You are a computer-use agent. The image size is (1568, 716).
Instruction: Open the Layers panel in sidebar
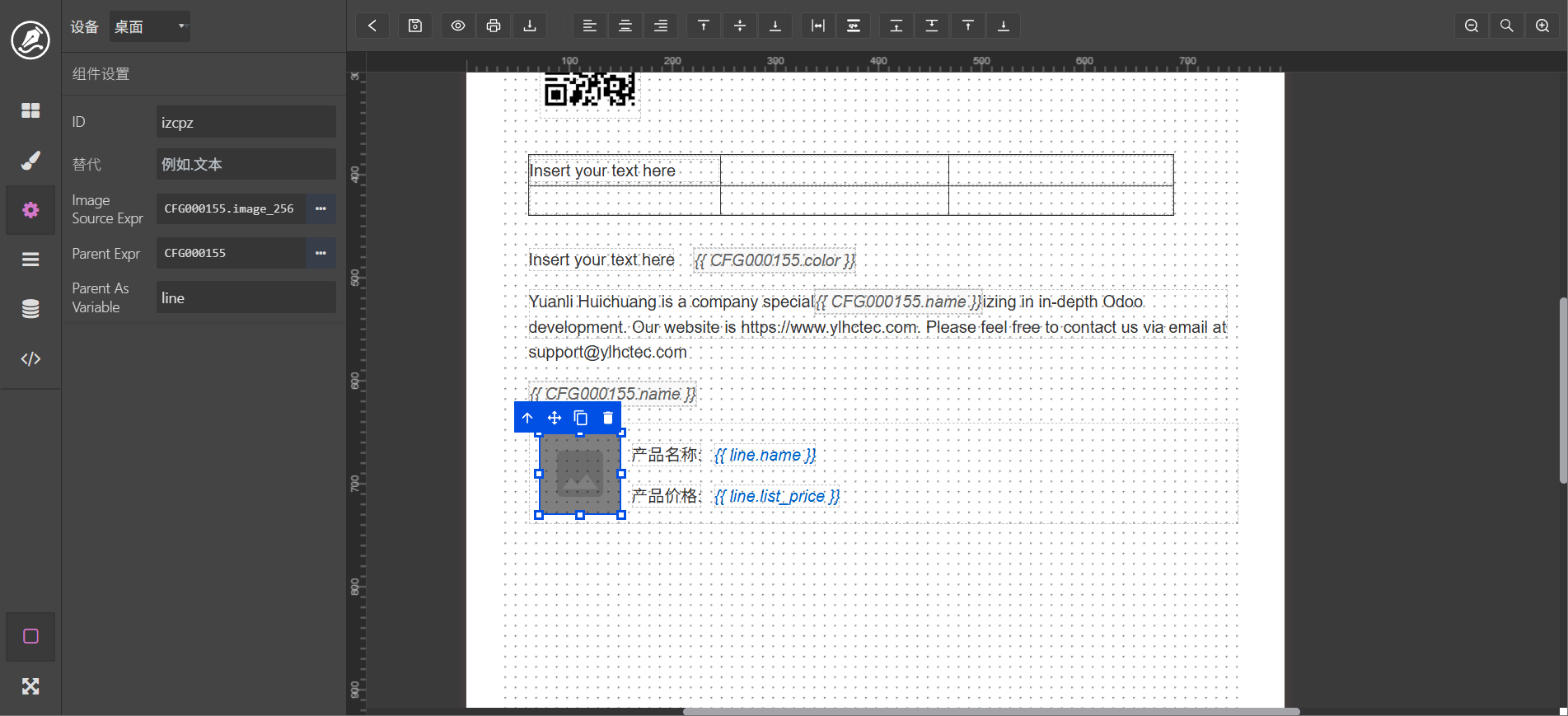point(30,260)
